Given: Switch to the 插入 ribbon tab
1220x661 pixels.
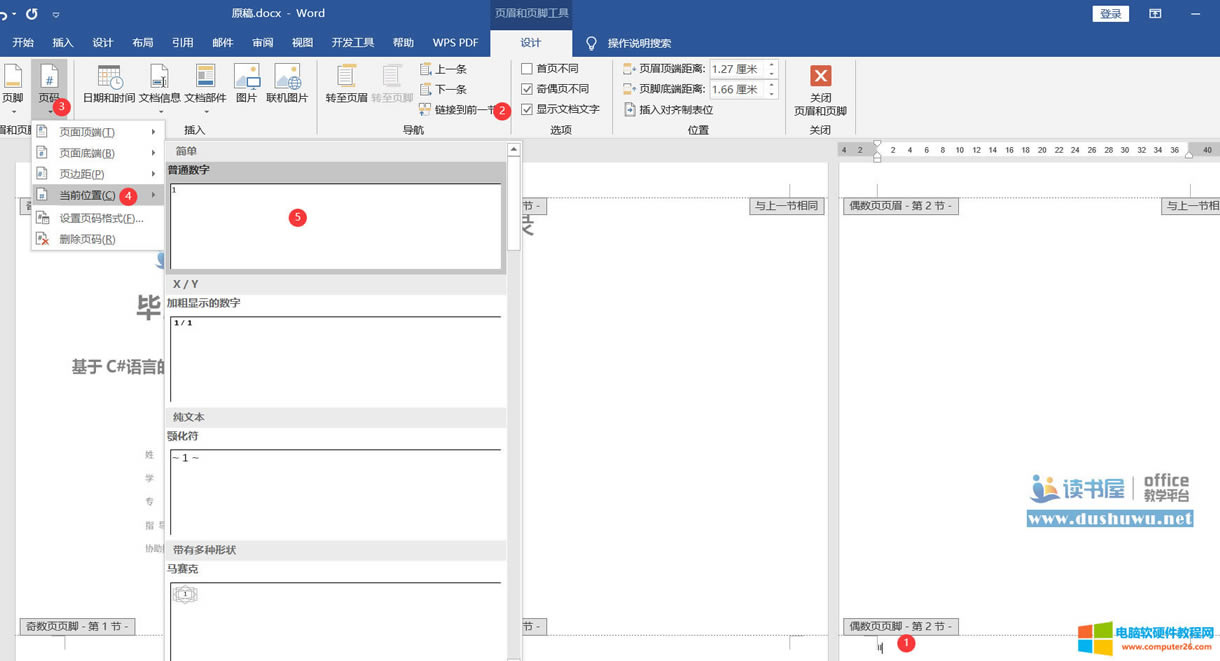Looking at the screenshot, I should 63,43.
